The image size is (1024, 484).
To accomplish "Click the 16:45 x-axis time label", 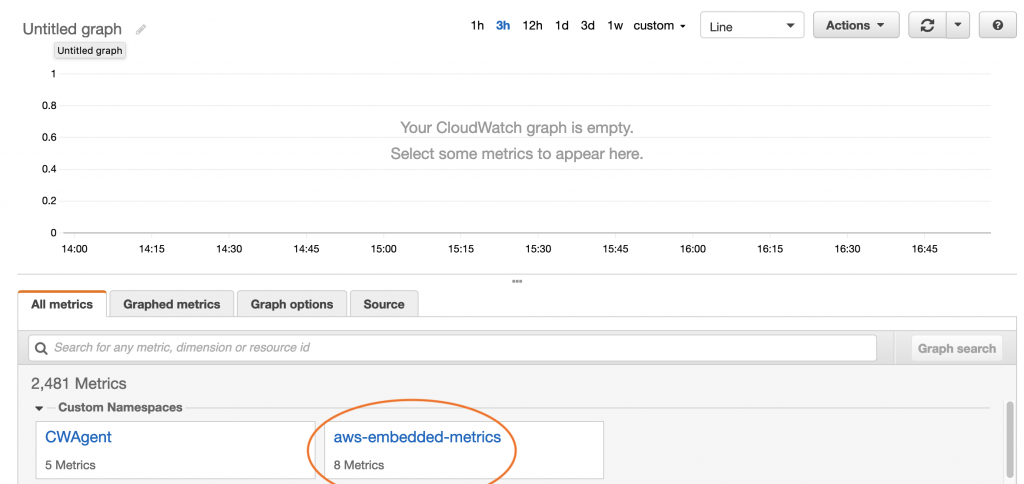I will point(924,249).
